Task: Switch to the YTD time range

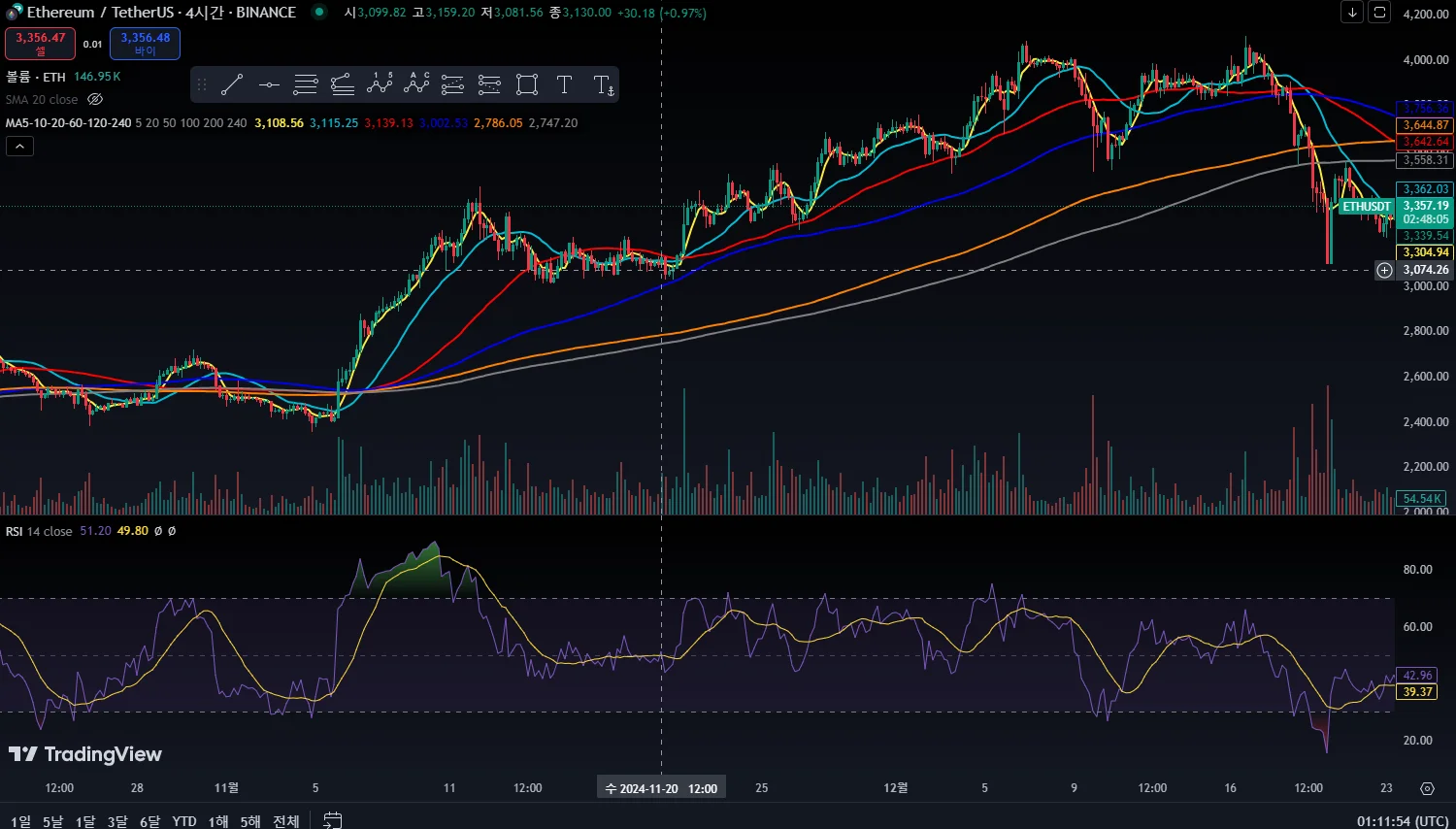Action: [x=184, y=821]
